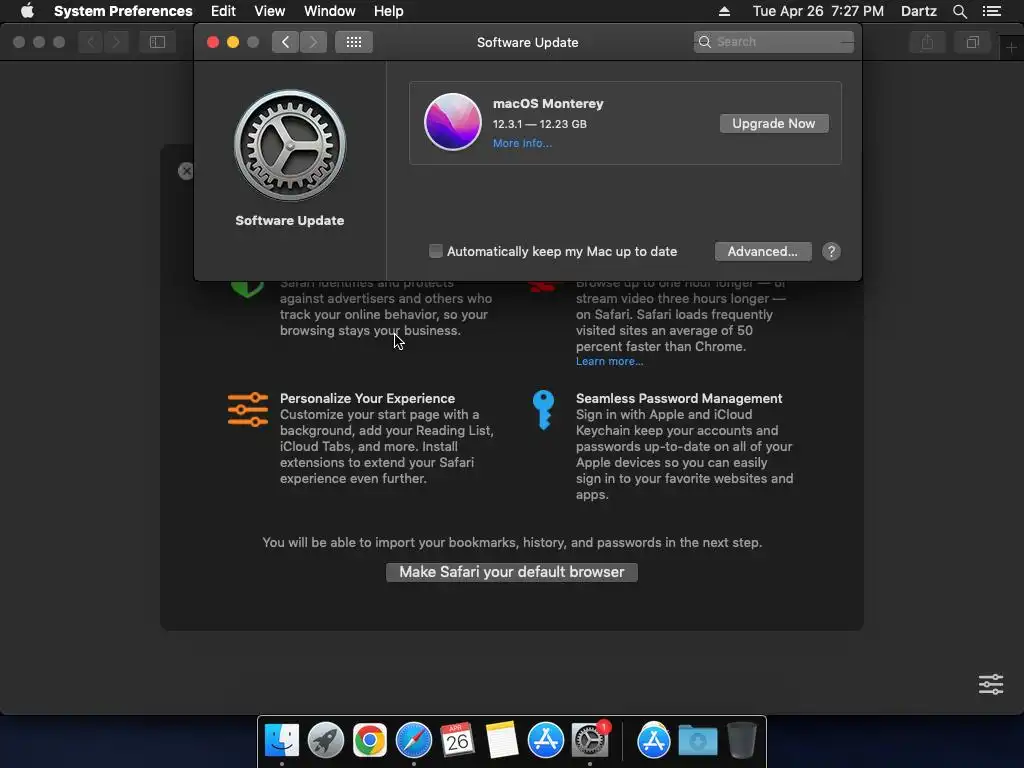Open Safari start page settings sliders icon

[x=991, y=684]
